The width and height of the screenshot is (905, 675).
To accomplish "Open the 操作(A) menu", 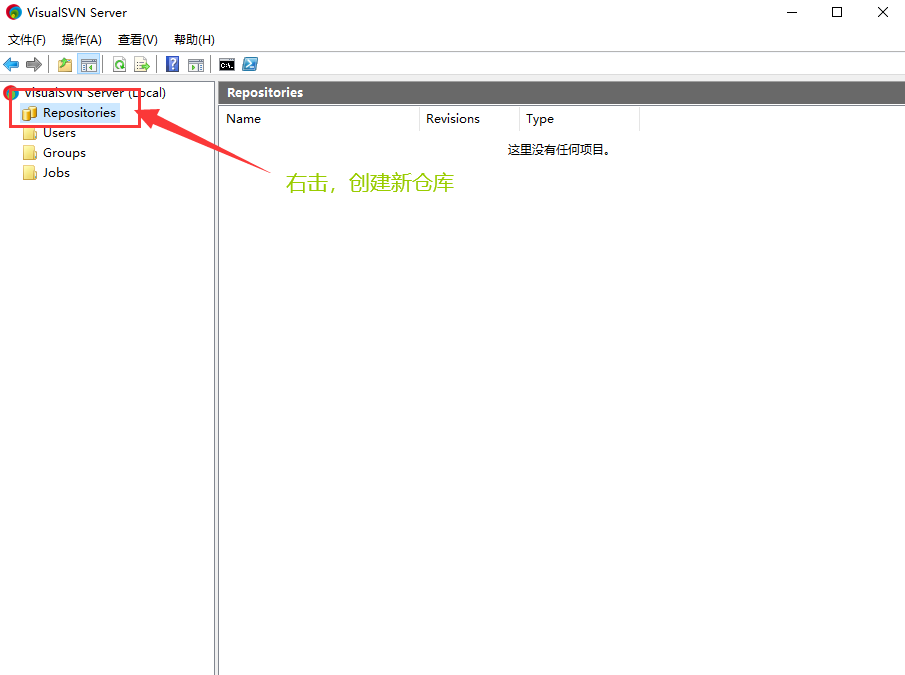I will [x=81, y=40].
